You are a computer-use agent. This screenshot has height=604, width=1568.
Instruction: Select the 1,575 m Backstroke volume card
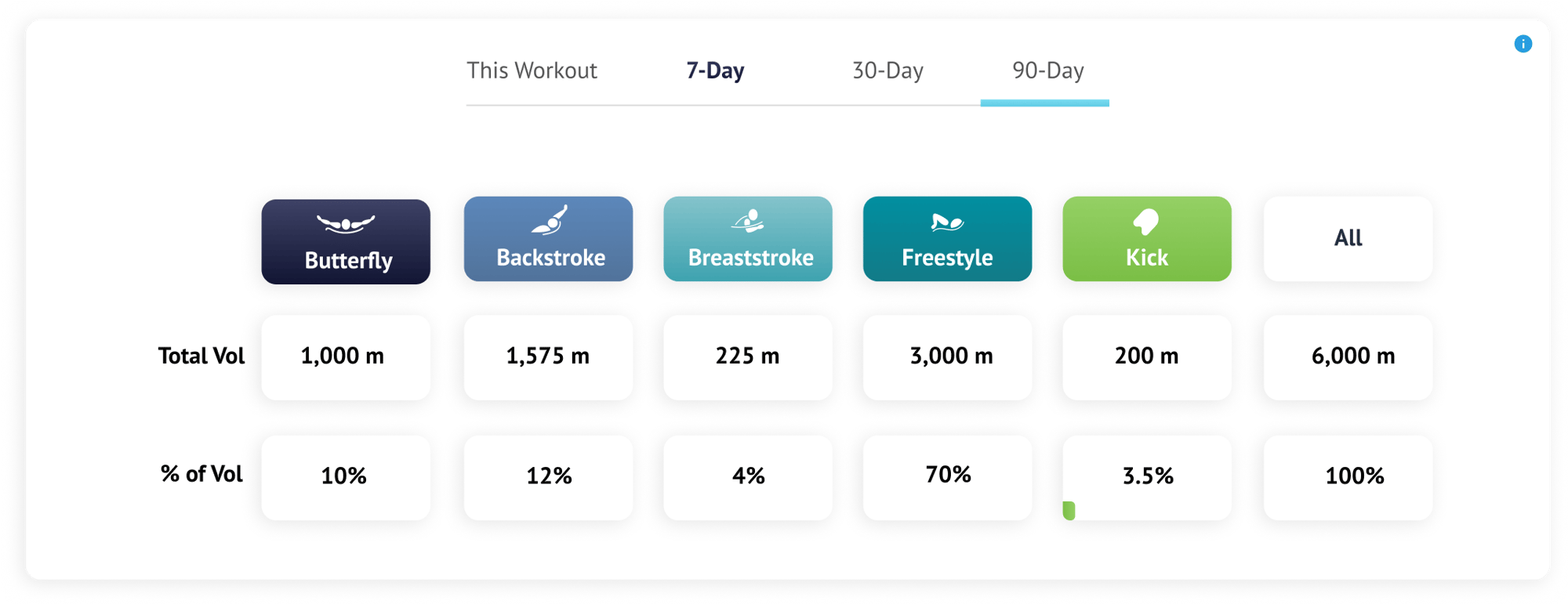tap(547, 357)
